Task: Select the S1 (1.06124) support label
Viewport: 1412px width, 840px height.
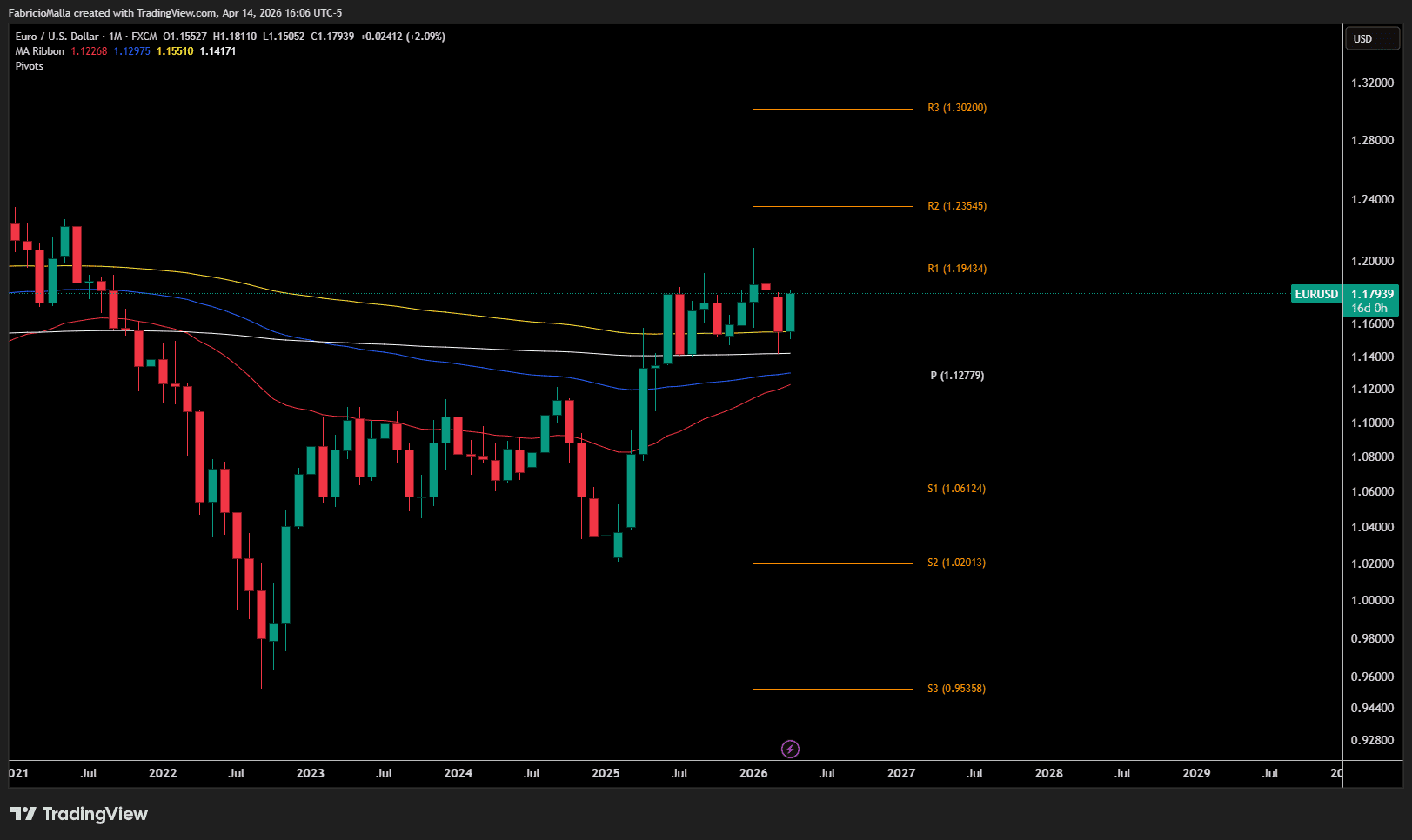Action: 956,489
